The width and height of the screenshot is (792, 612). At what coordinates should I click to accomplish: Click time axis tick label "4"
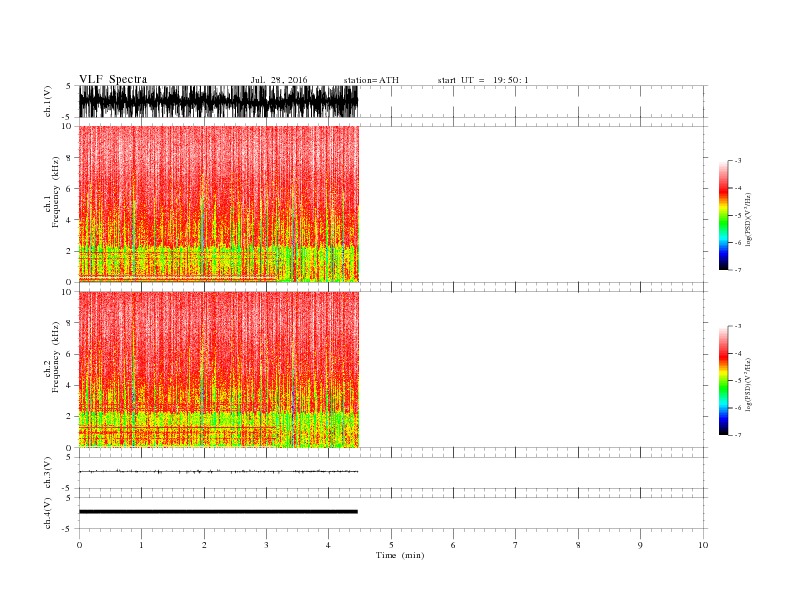329,545
